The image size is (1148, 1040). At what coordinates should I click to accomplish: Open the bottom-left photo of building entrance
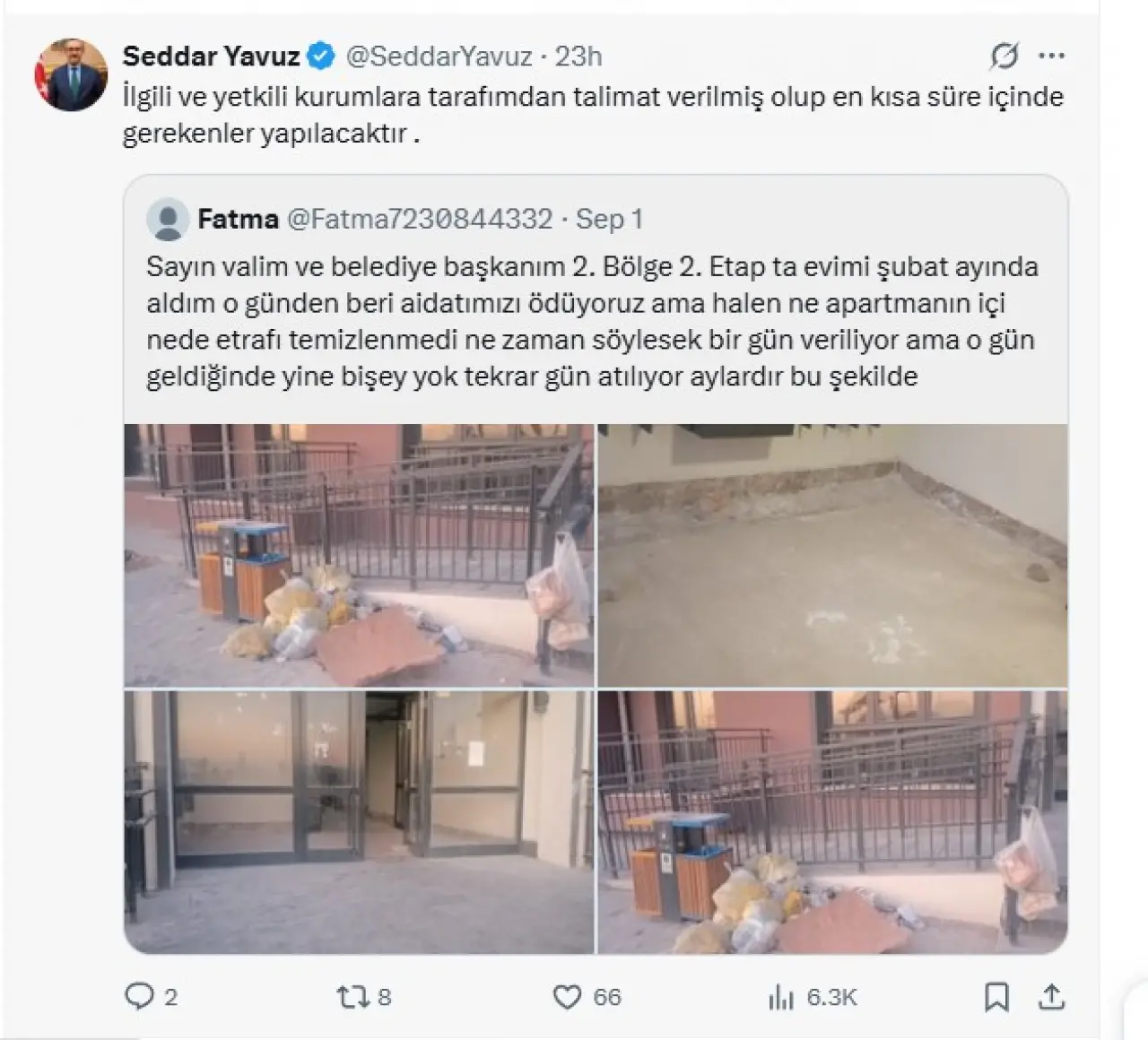pyautogui.click(x=359, y=822)
